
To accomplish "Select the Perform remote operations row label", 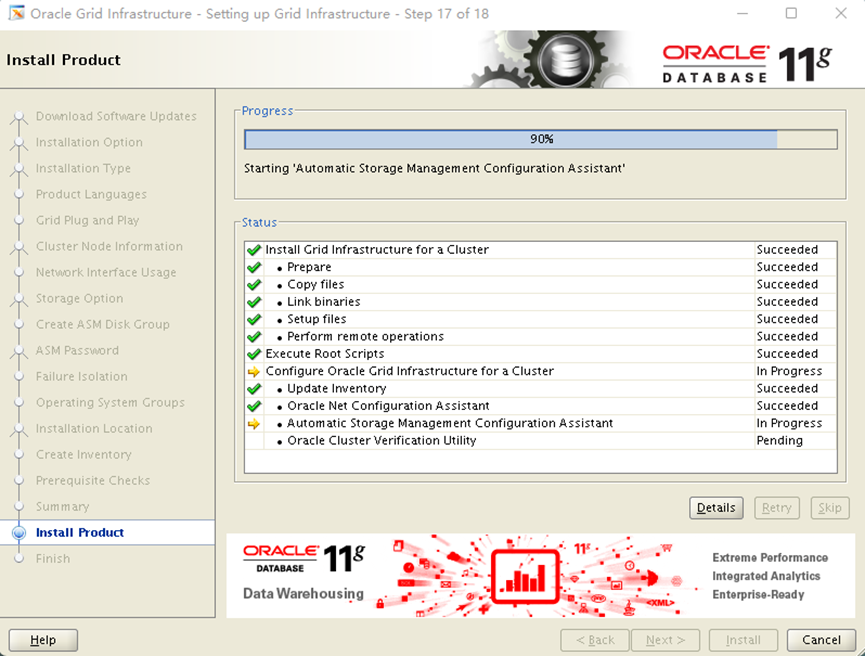I will point(365,337).
